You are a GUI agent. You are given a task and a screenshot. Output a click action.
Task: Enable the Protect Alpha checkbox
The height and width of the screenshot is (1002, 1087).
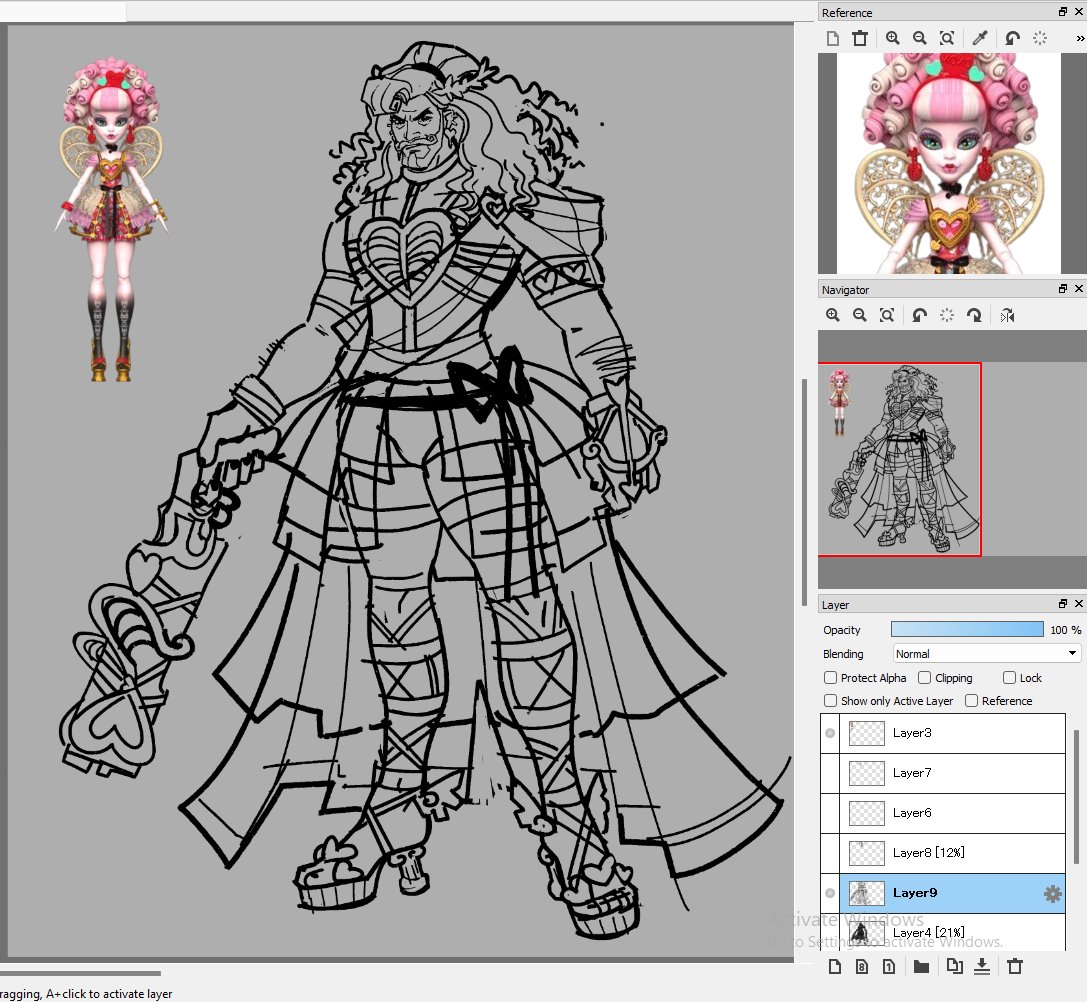(830, 677)
